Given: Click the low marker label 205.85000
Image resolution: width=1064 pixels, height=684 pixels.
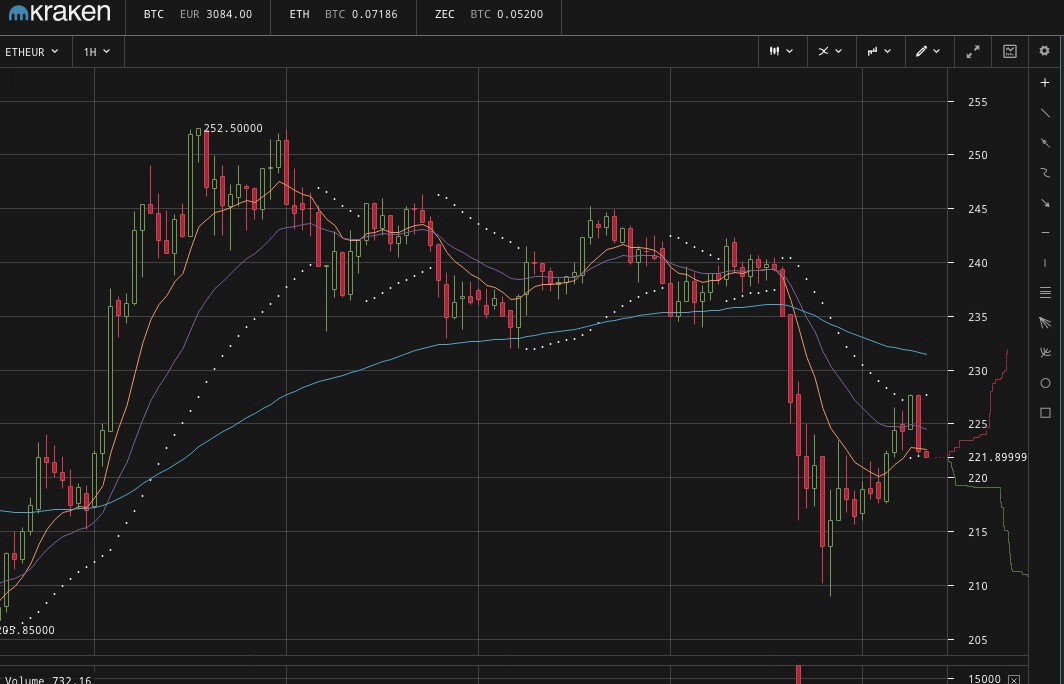Looking at the screenshot, I should coord(27,630).
